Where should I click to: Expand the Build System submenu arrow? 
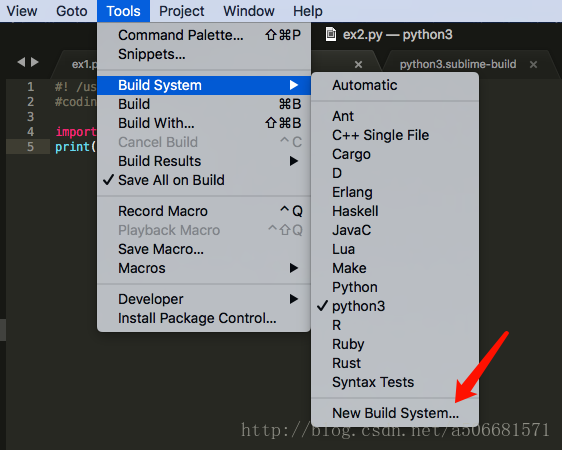tap(294, 85)
